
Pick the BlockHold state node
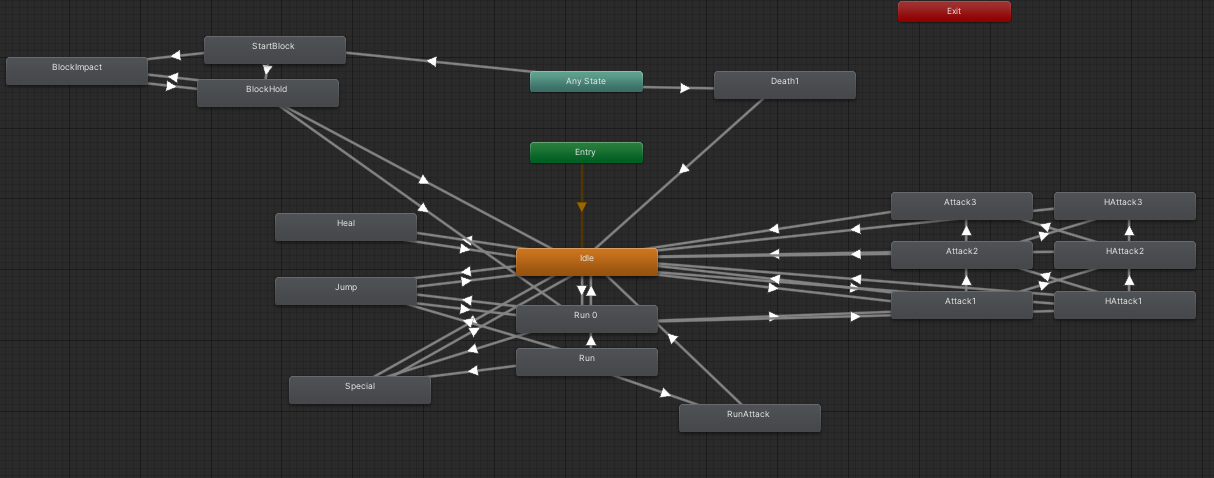pyautogui.click(x=267, y=93)
